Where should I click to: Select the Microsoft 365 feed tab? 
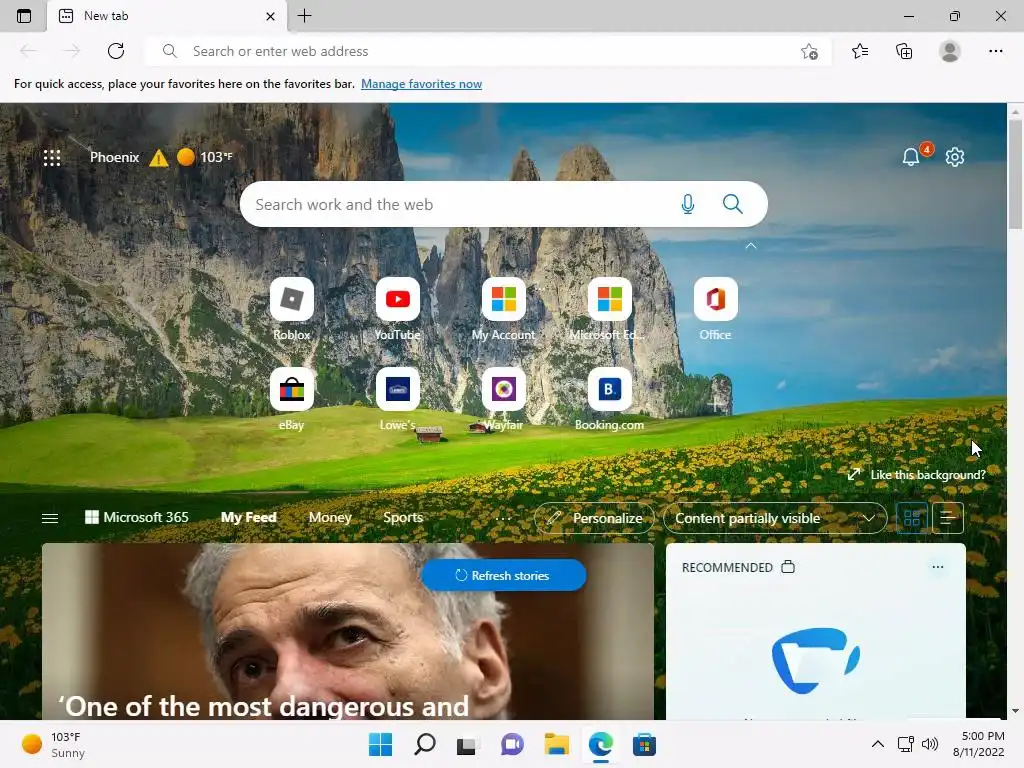point(136,517)
